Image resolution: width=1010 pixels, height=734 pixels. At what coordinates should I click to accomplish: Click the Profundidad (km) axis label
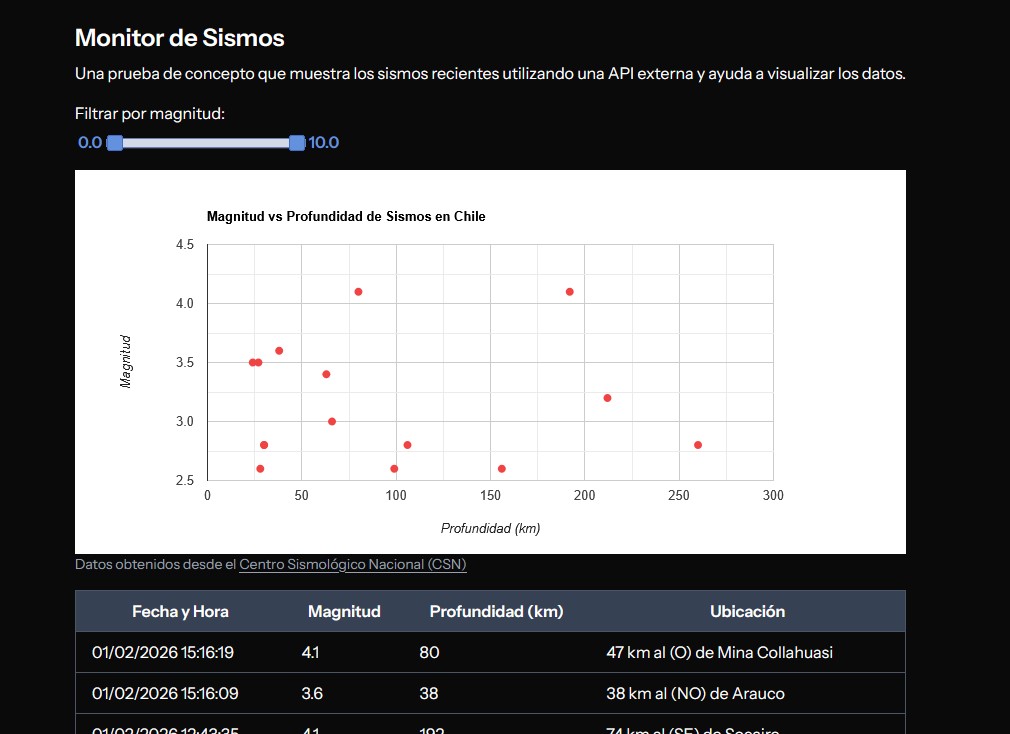coord(490,528)
